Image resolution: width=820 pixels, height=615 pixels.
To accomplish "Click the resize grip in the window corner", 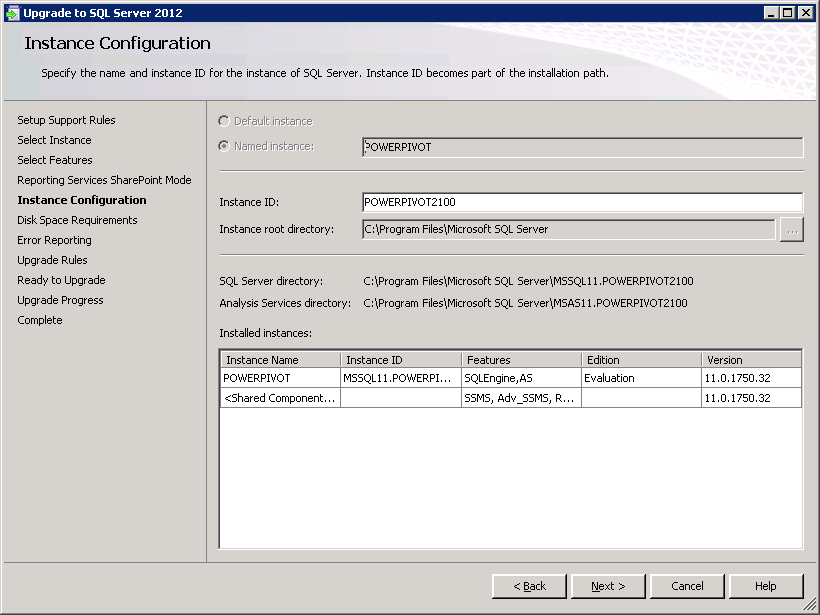I will (x=809, y=605).
